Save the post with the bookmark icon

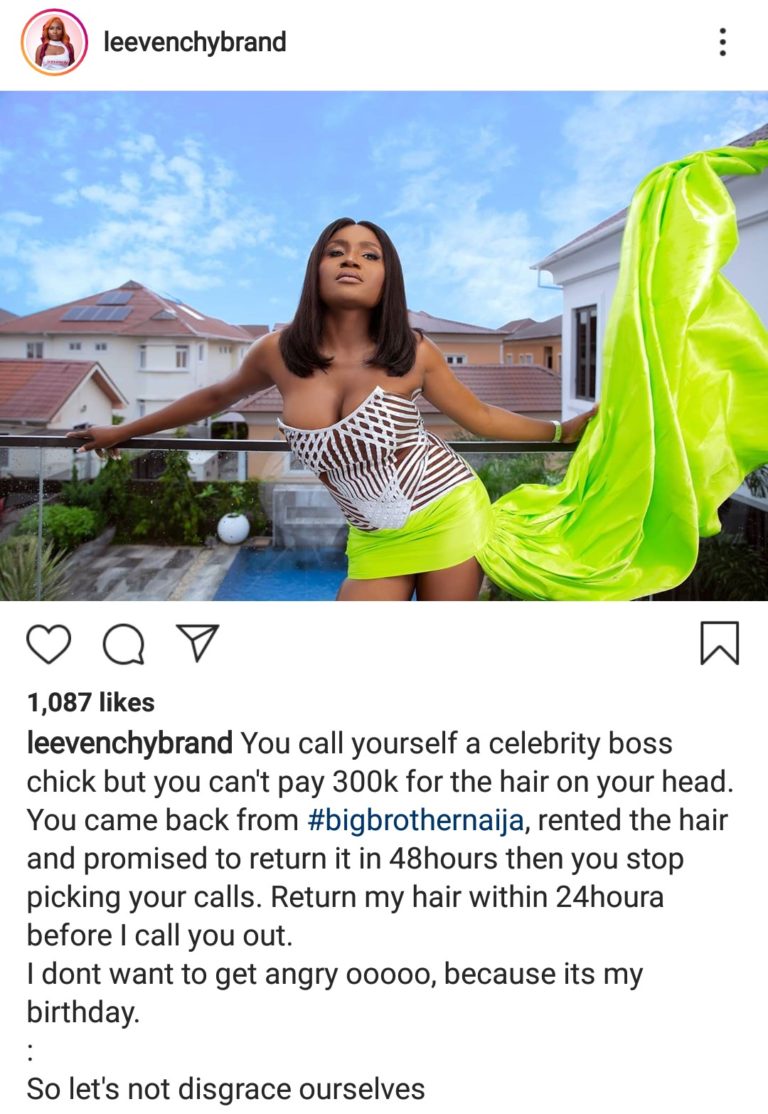pos(720,643)
